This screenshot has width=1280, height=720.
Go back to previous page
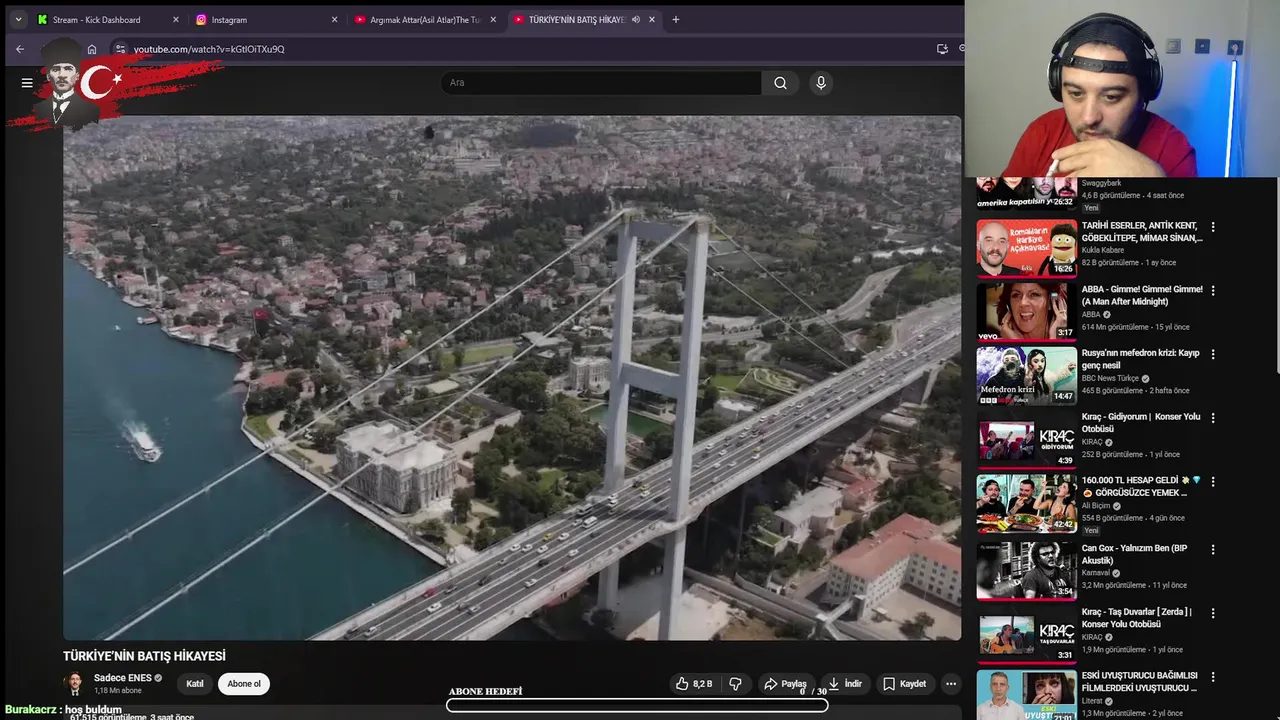pos(20,49)
